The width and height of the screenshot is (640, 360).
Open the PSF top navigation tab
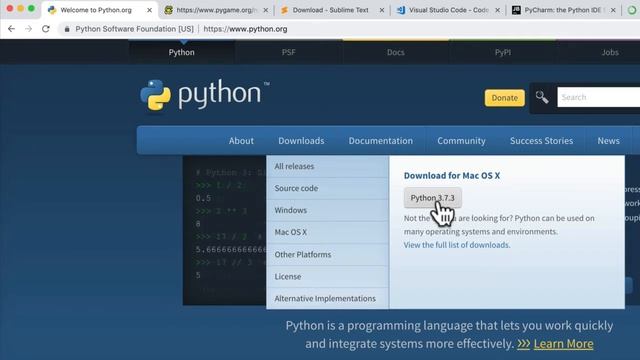click(x=289, y=52)
